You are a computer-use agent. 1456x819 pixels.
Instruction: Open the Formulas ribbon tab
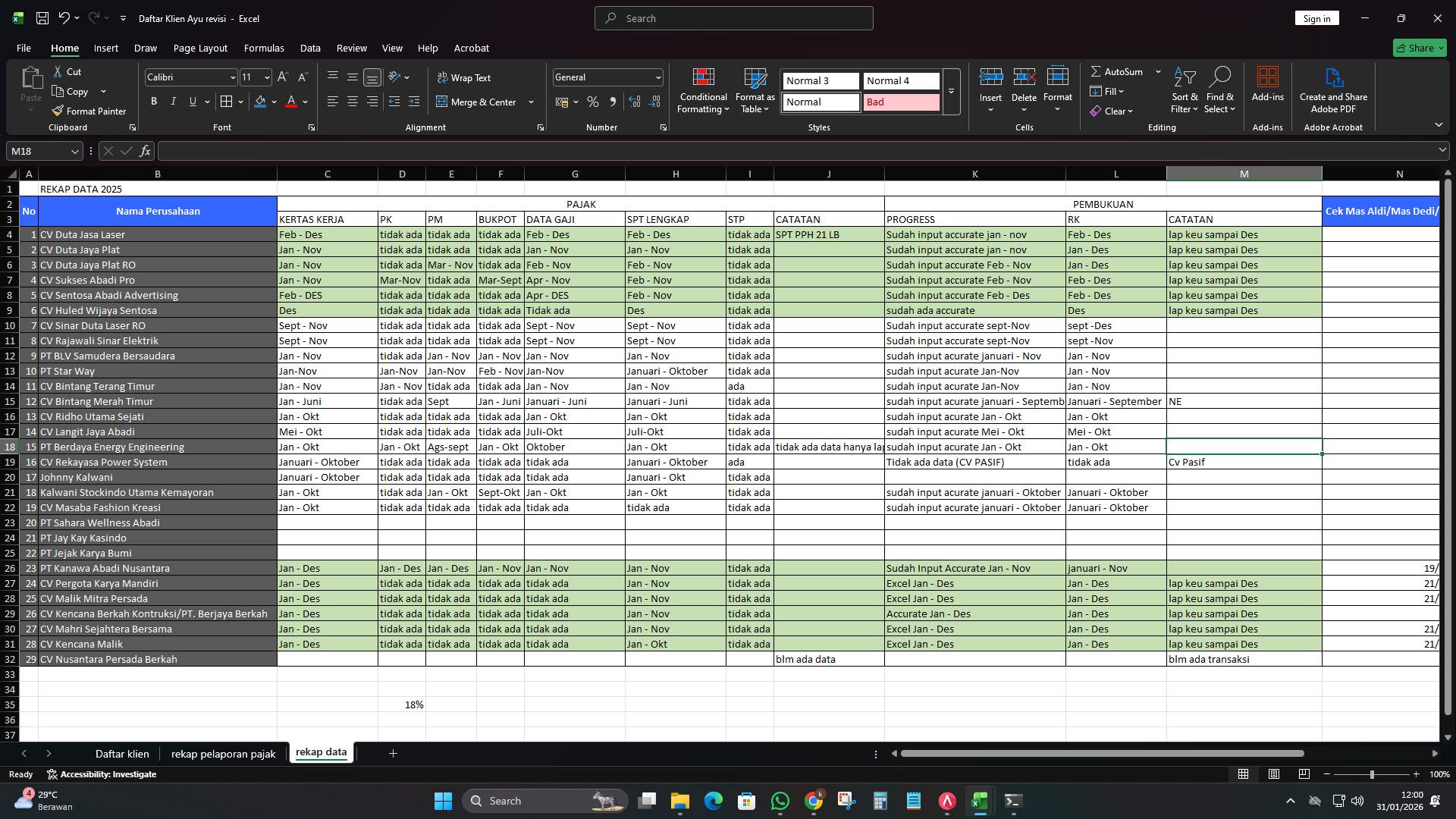tap(264, 48)
